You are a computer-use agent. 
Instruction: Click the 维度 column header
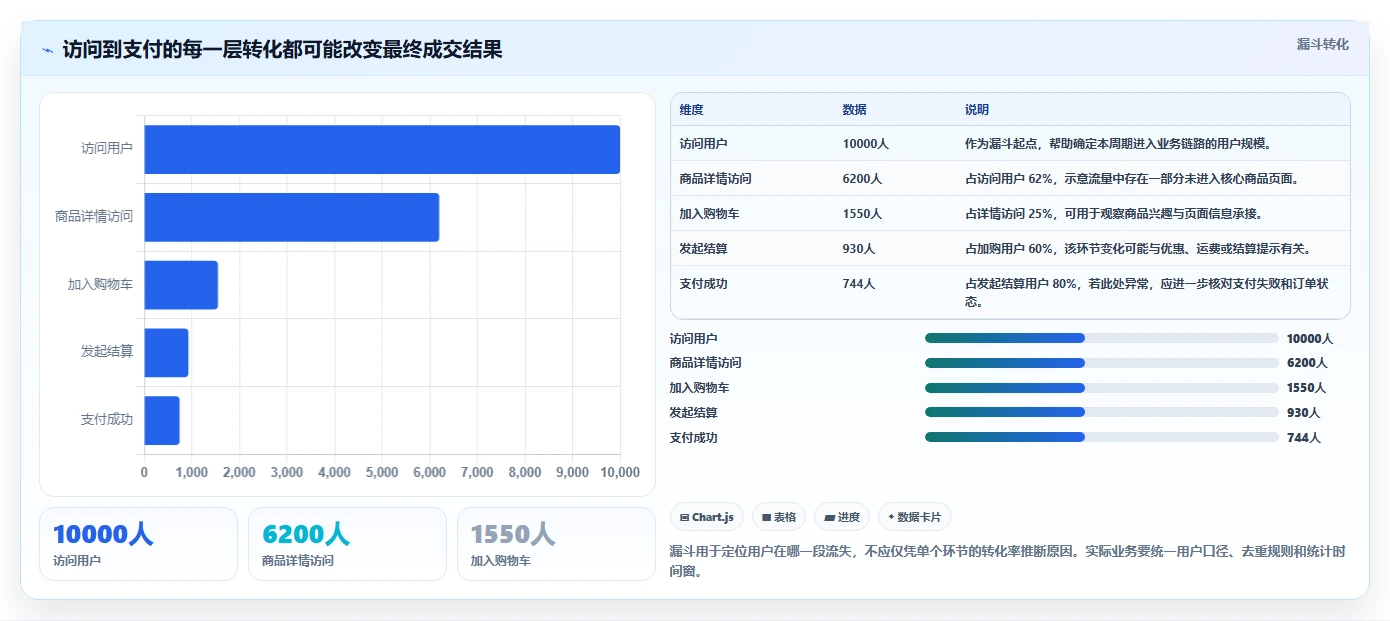[691, 110]
